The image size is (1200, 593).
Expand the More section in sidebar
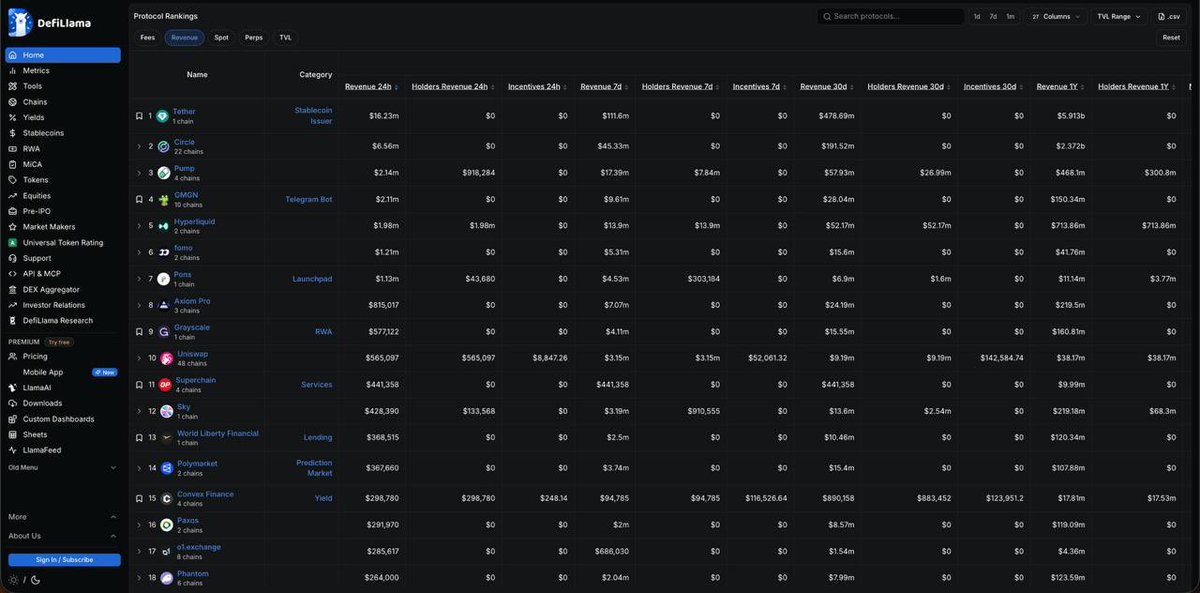coord(113,517)
